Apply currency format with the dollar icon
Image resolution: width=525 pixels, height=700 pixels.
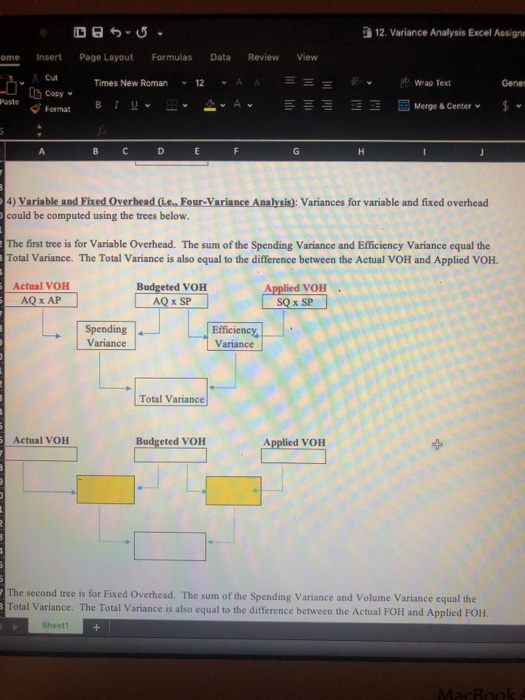(x=505, y=106)
